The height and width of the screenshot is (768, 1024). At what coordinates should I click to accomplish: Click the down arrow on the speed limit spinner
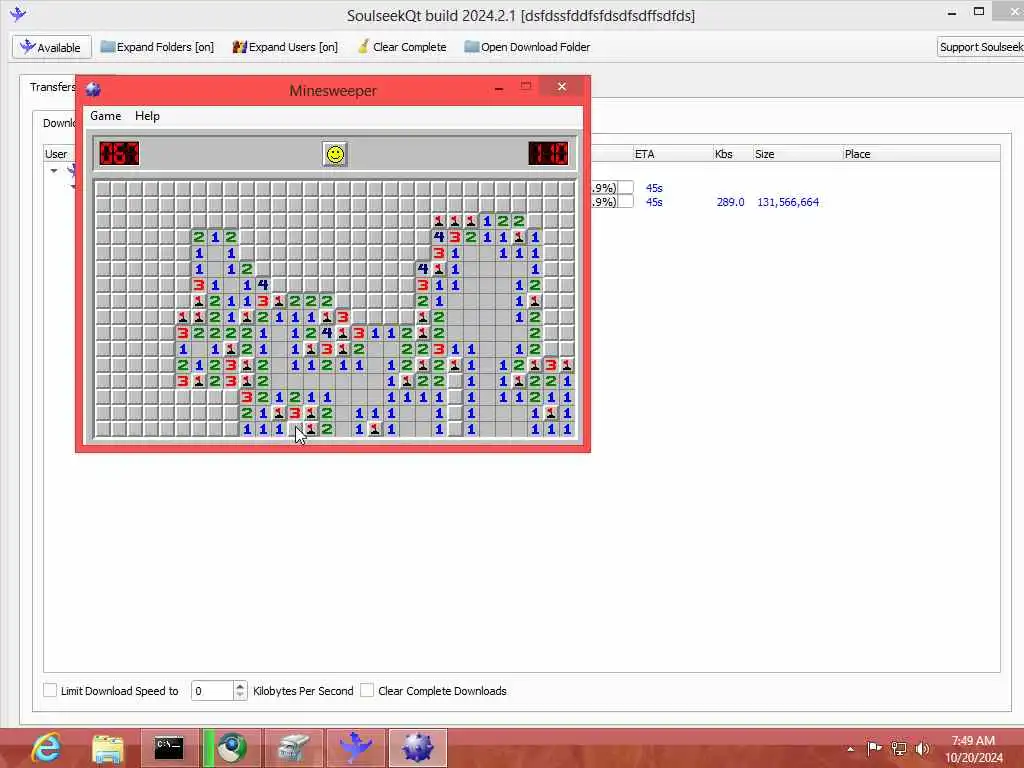[240, 696]
